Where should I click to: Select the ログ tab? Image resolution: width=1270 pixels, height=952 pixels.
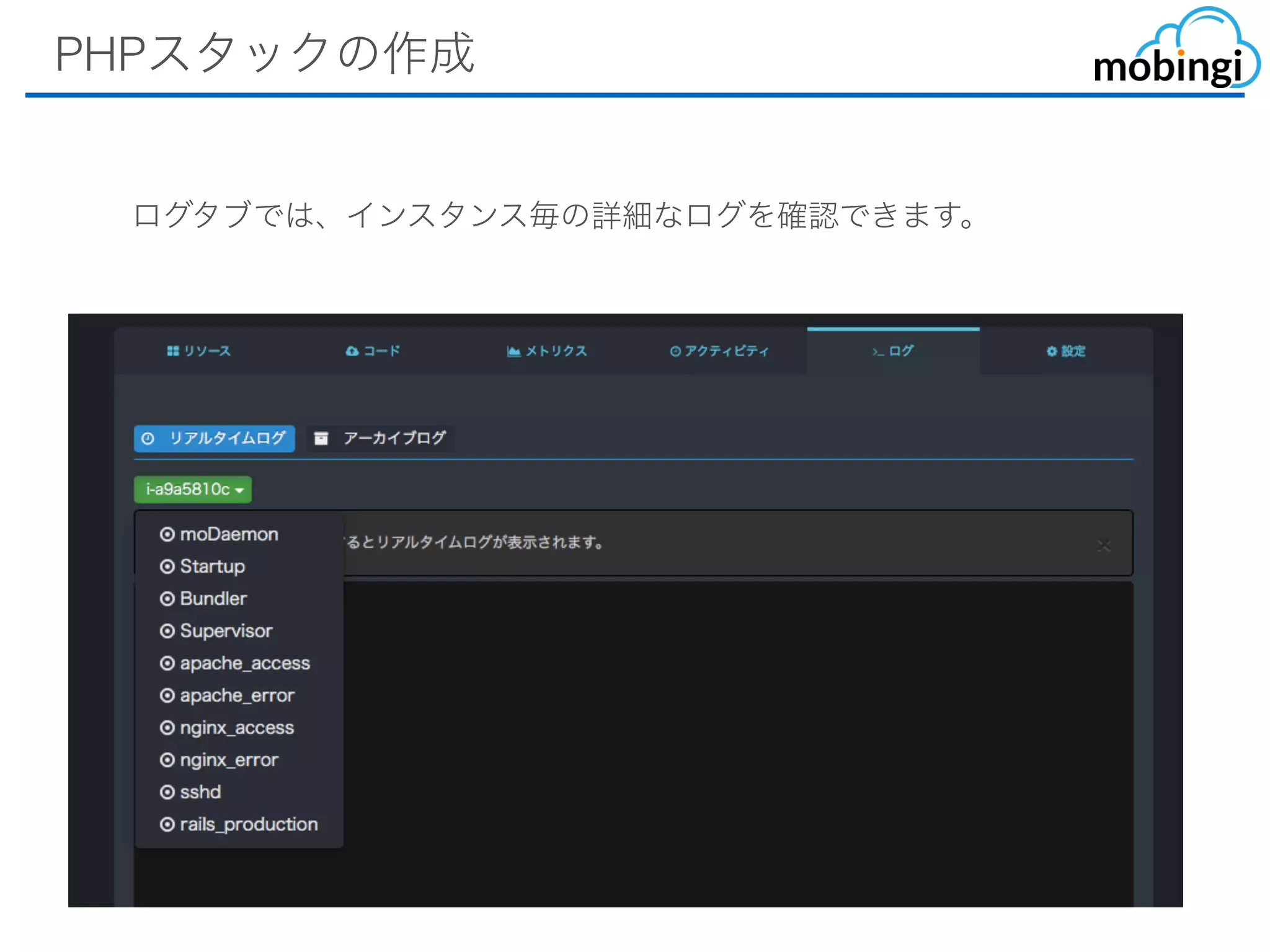893,351
